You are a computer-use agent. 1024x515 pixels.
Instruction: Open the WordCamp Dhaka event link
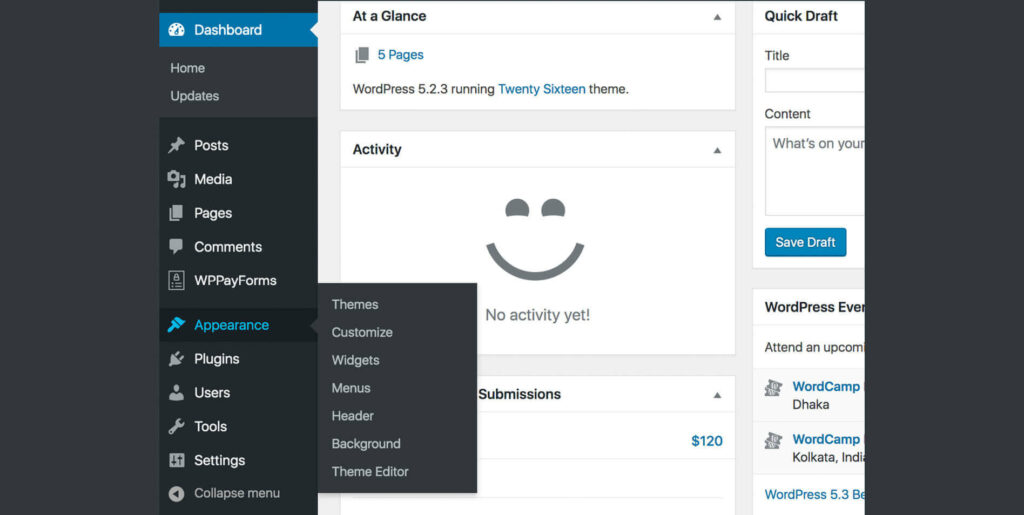(826, 386)
